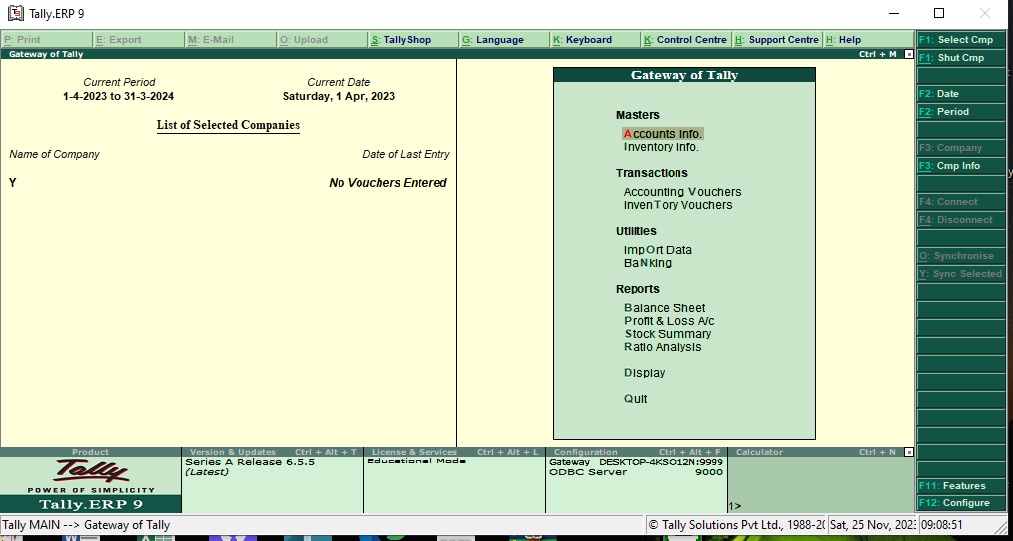The height and width of the screenshot is (541, 1013).
Task: Click the E: Export toolbar button
Action: pyautogui.click(x=138, y=39)
